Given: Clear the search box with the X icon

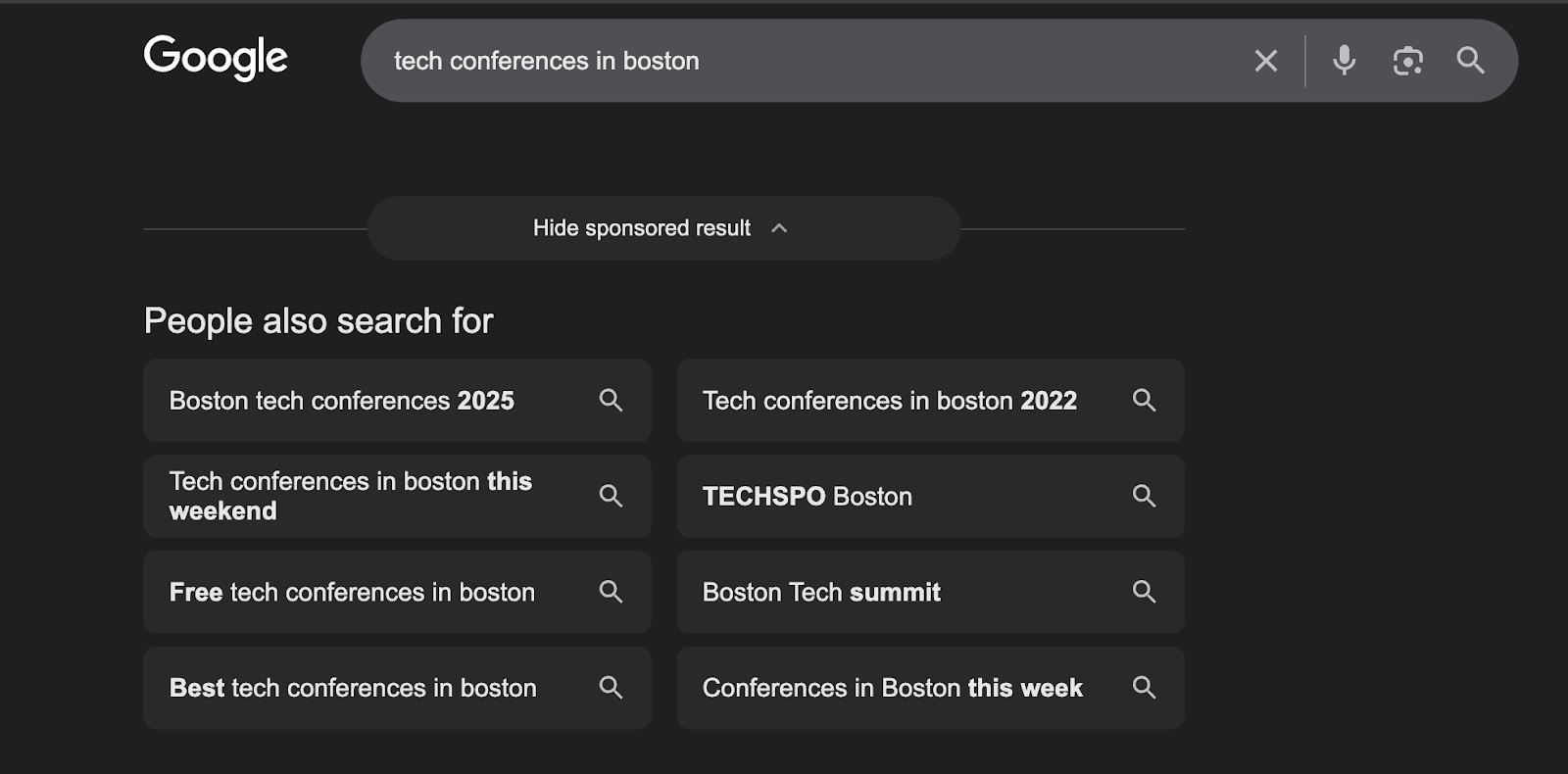Looking at the screenshot, I should tap(1266, 61).
